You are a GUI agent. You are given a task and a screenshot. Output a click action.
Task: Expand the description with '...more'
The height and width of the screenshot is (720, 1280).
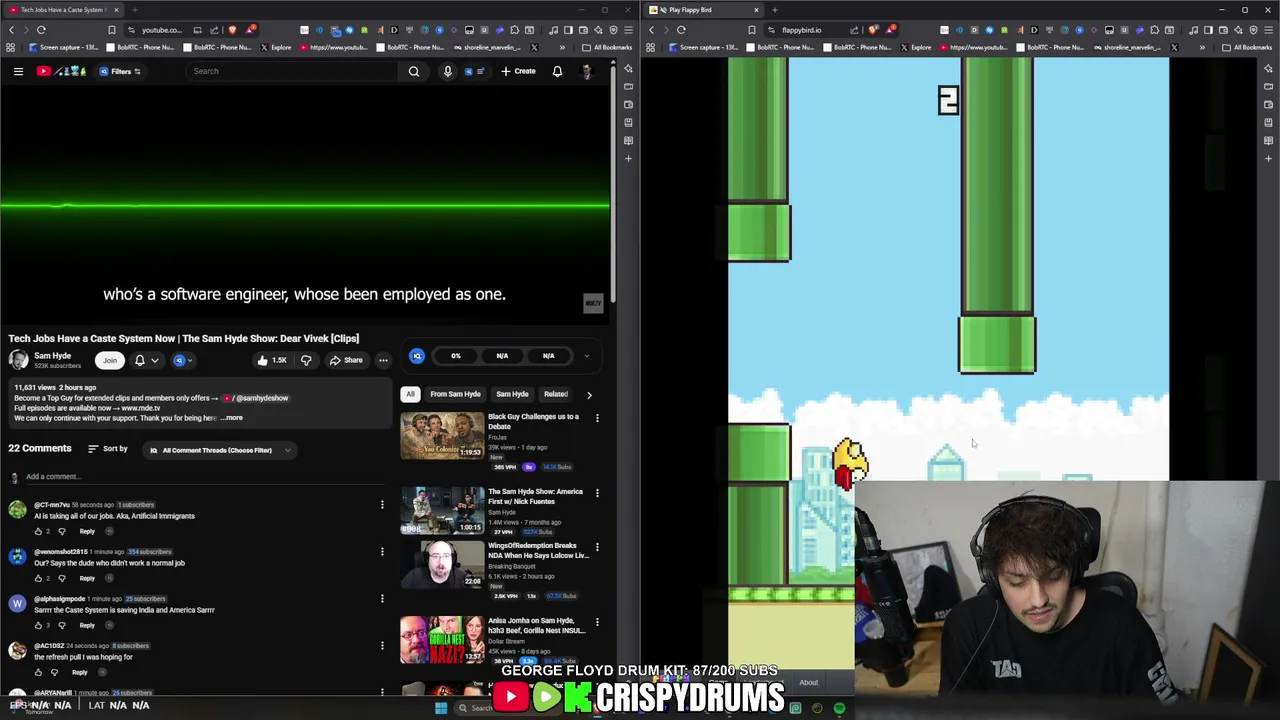tap(231, 418)
